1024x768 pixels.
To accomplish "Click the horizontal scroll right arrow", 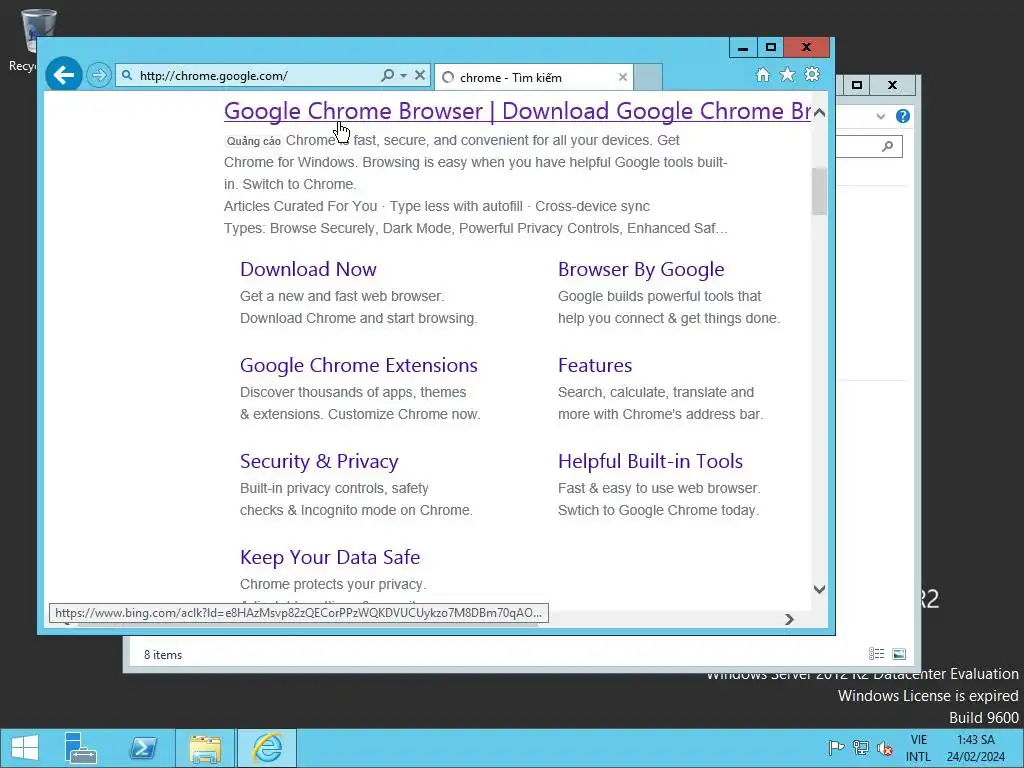I will (789, 619).
